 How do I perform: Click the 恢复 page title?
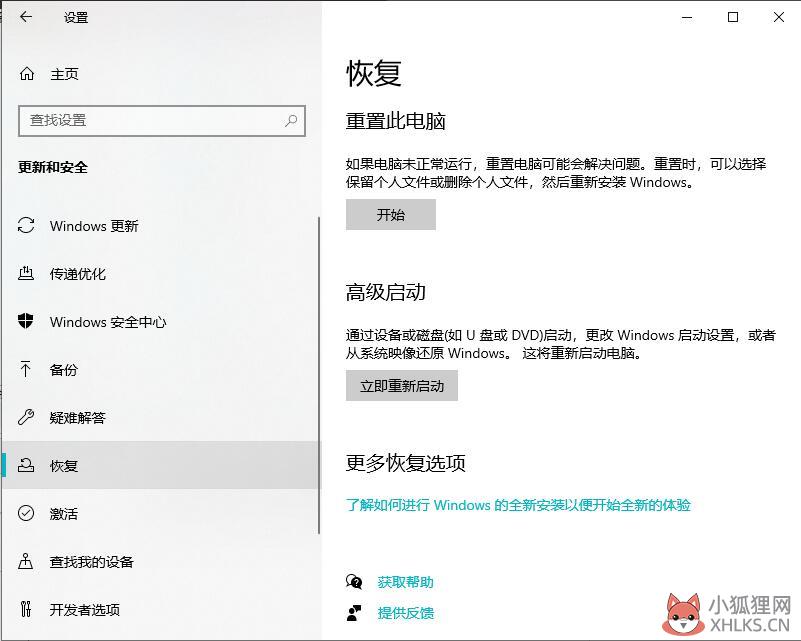point(374,73)
